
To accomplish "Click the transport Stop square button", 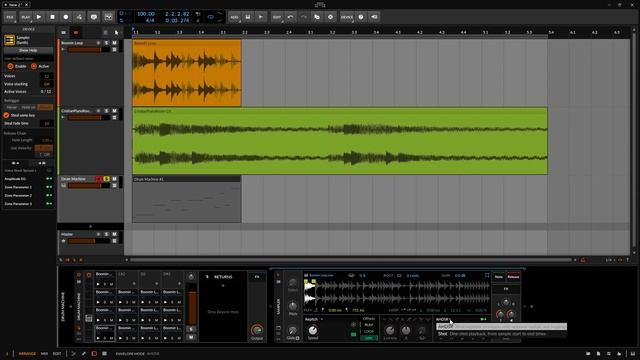I will point(52,17).
